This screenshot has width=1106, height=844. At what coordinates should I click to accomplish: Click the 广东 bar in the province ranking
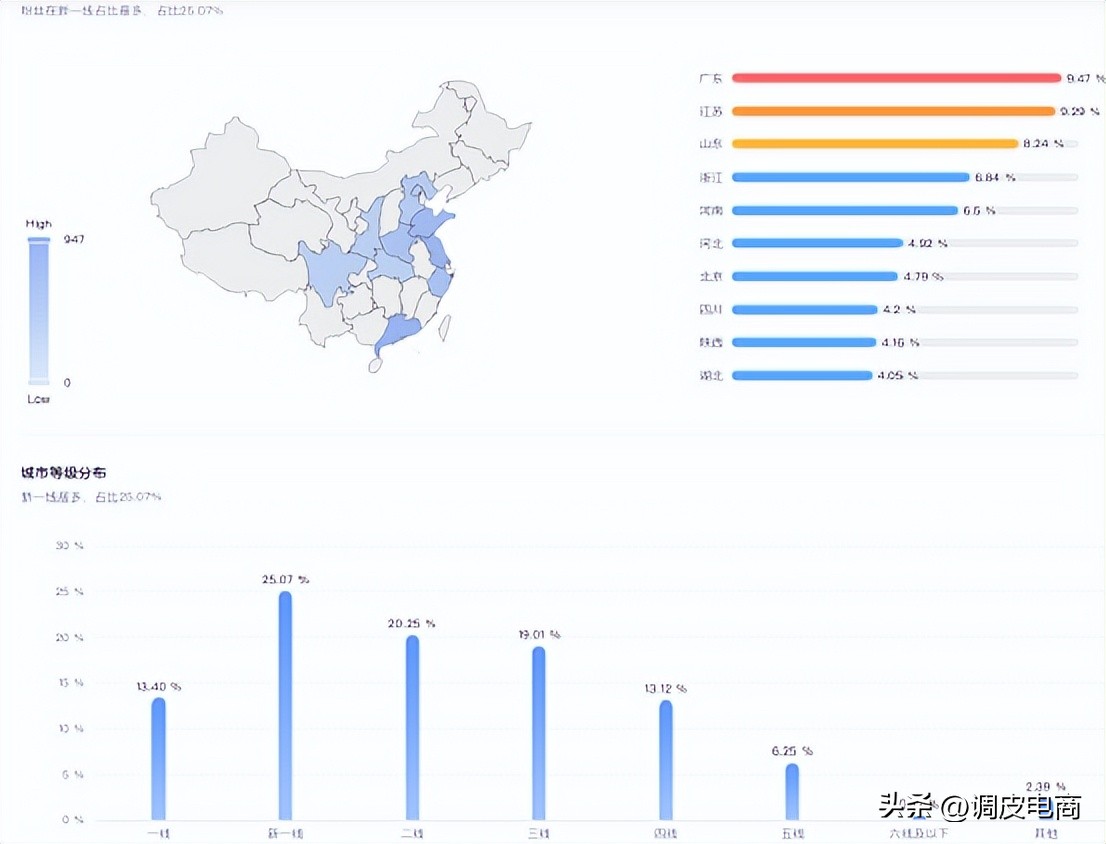point(895,77)
